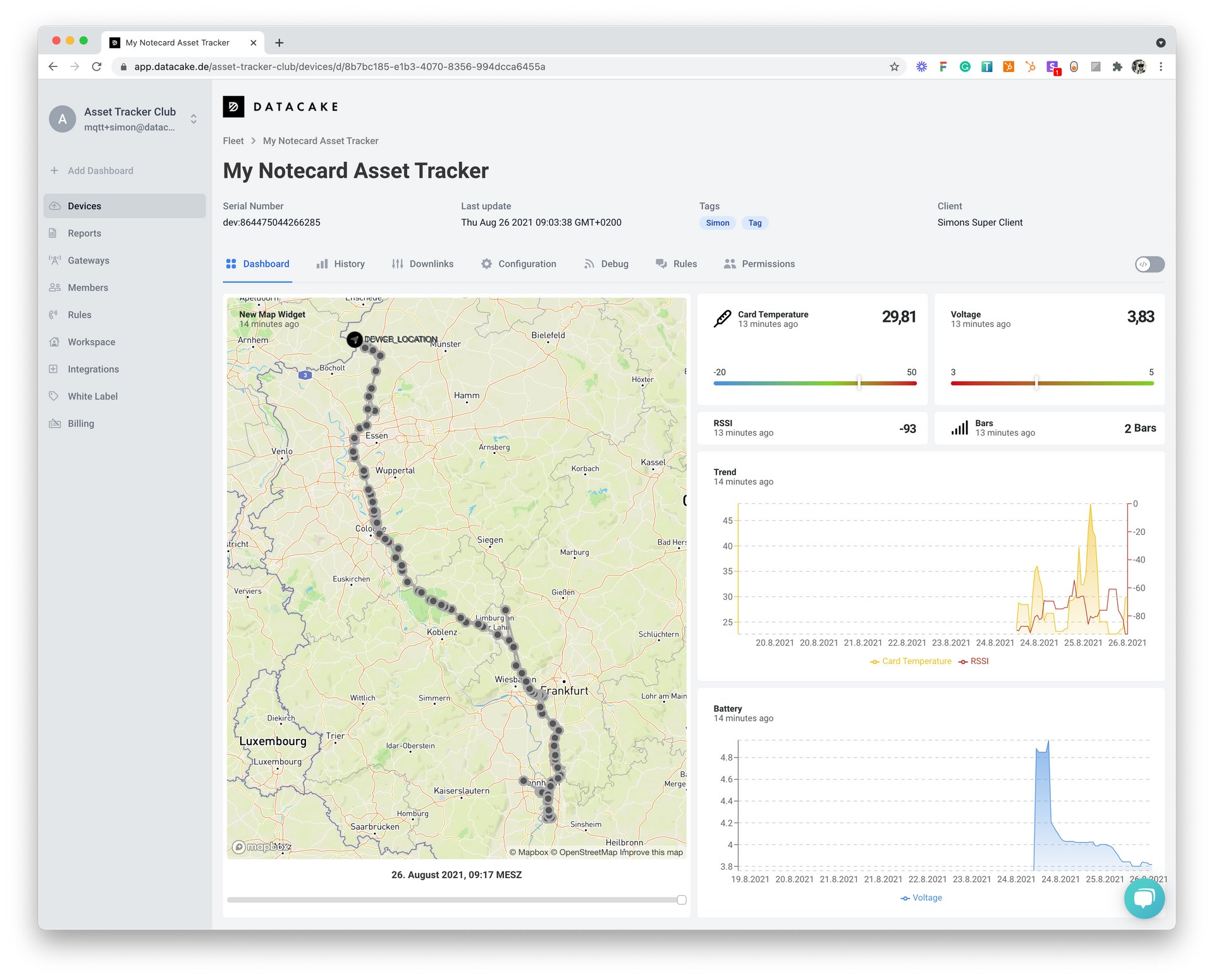Click the Workspace house icon
The image size is (1214, 980).
(54, 342)
